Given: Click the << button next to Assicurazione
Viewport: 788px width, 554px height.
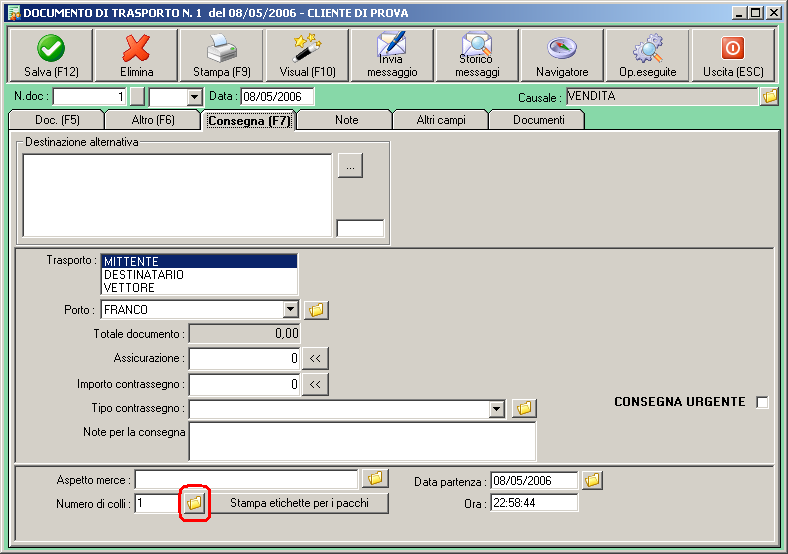Looking at the screenshot, I should pos(315,358).
